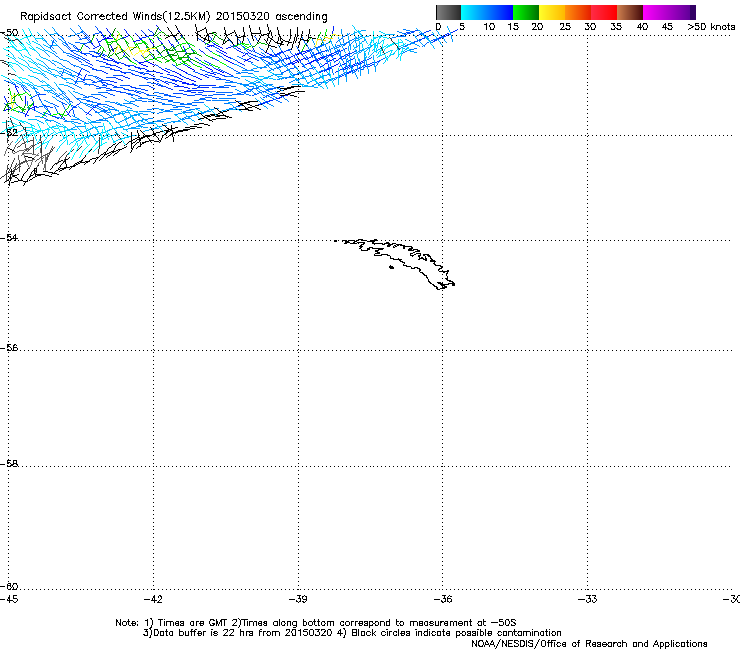Viewport: 740px width, 650px height.
Task: Click the '-33' longitude axis label
Action: pos(588,599)
